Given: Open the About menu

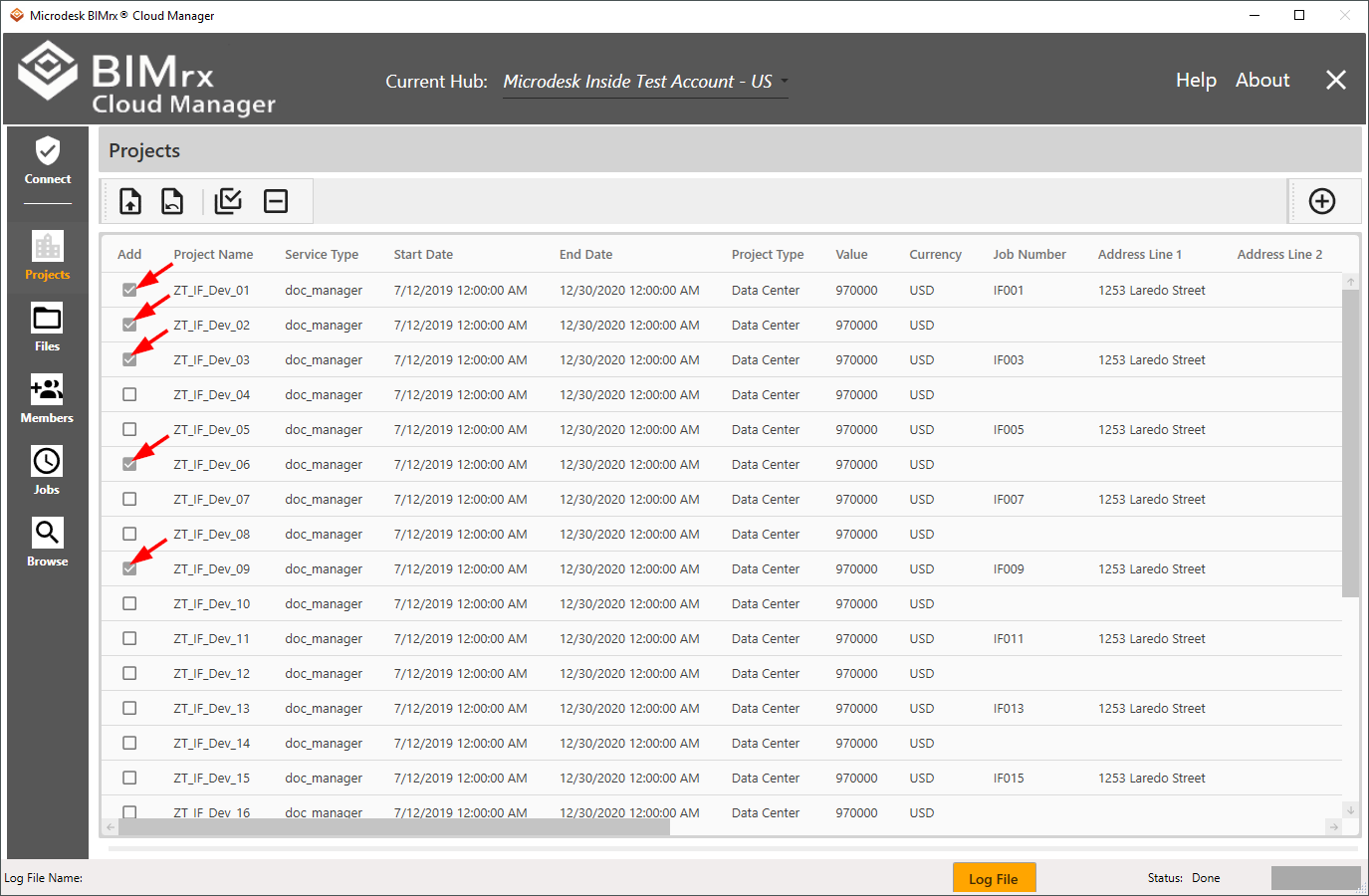Looking at the screenshot, I should point(1262,80).
